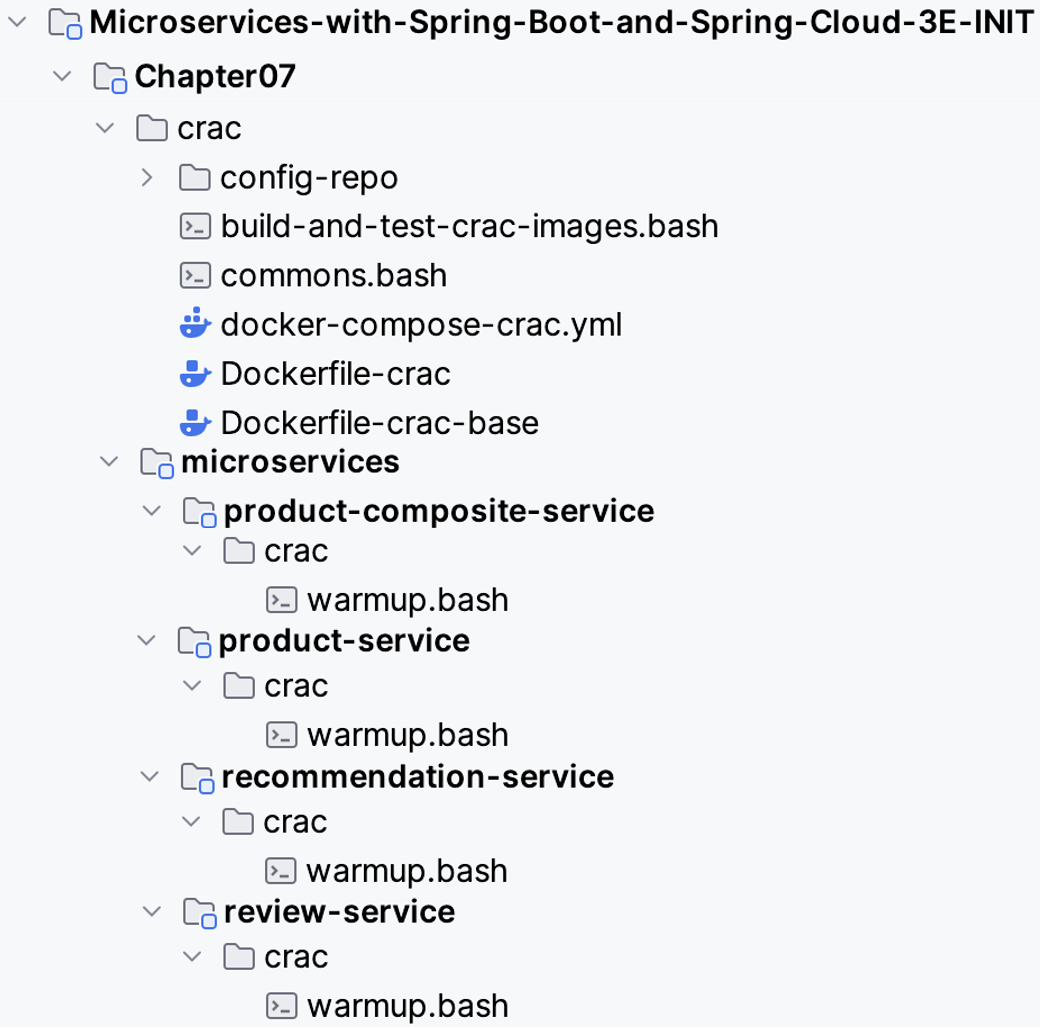Viewport: 1040px width, 1028px height.
Task: Click the warmup.bash script icon under product-service
Action: (281, 735)
